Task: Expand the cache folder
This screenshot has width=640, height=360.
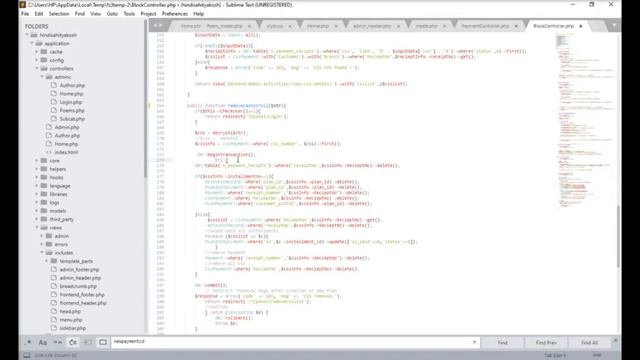Action: pos(37,52)
